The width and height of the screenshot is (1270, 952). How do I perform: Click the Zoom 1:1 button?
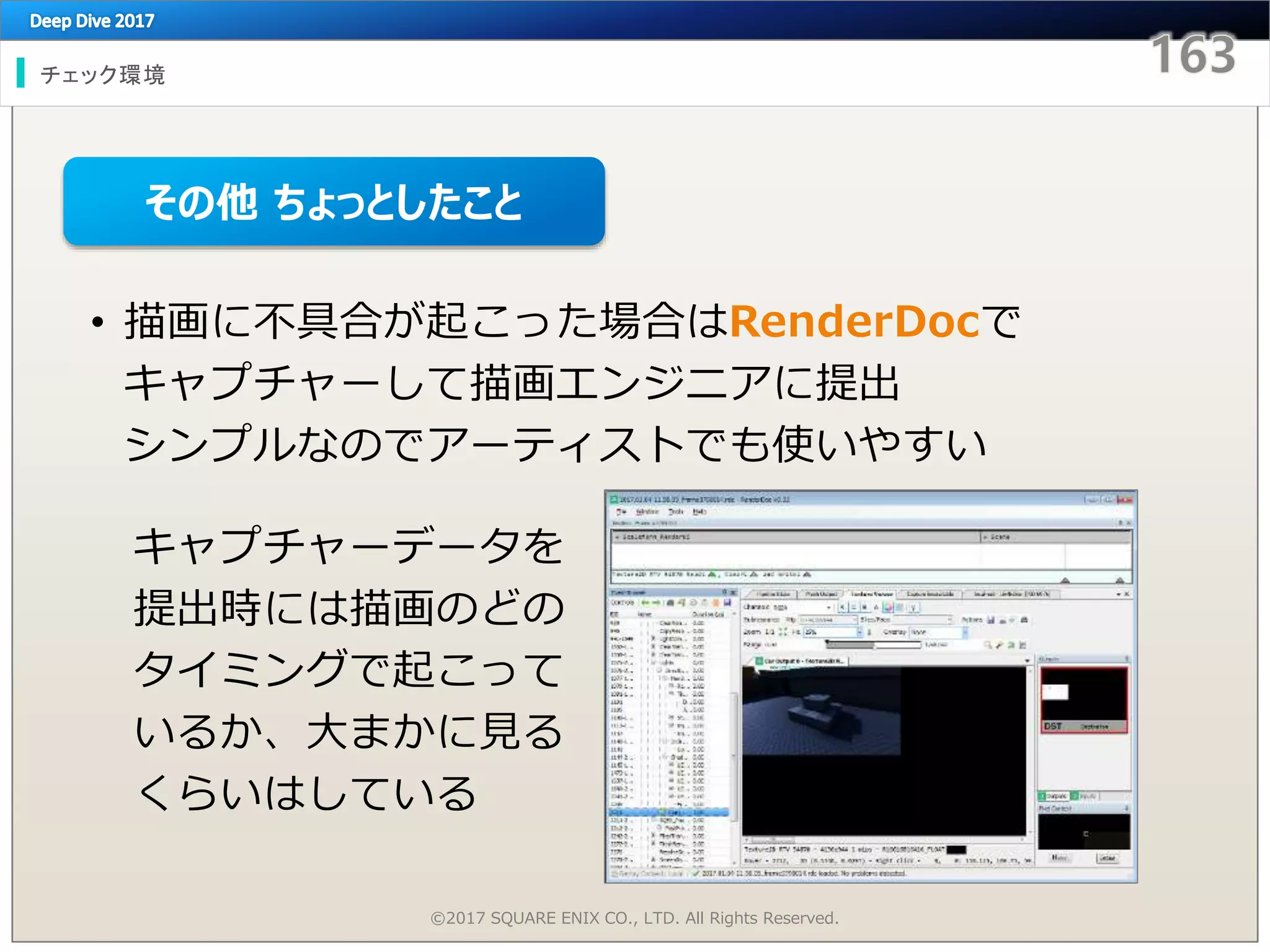(x=770, y=632)
